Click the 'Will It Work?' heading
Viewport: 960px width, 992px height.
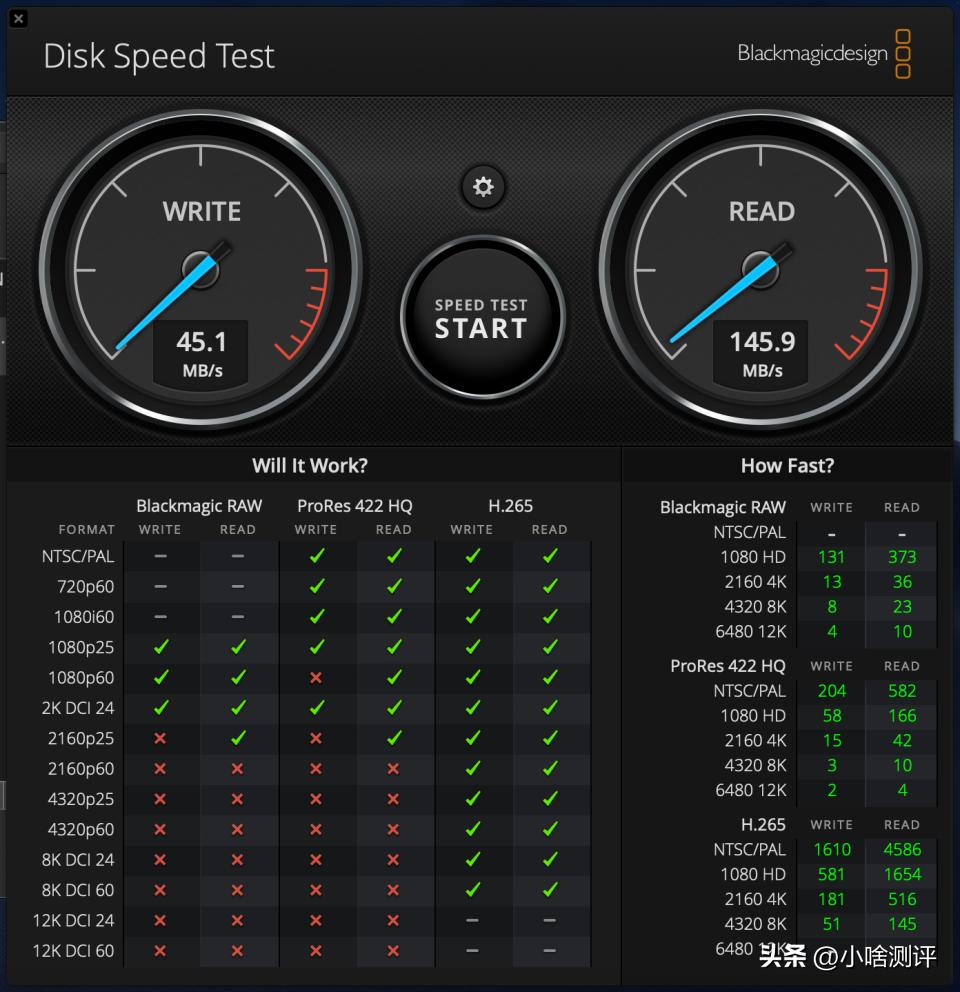click(310, 466)
